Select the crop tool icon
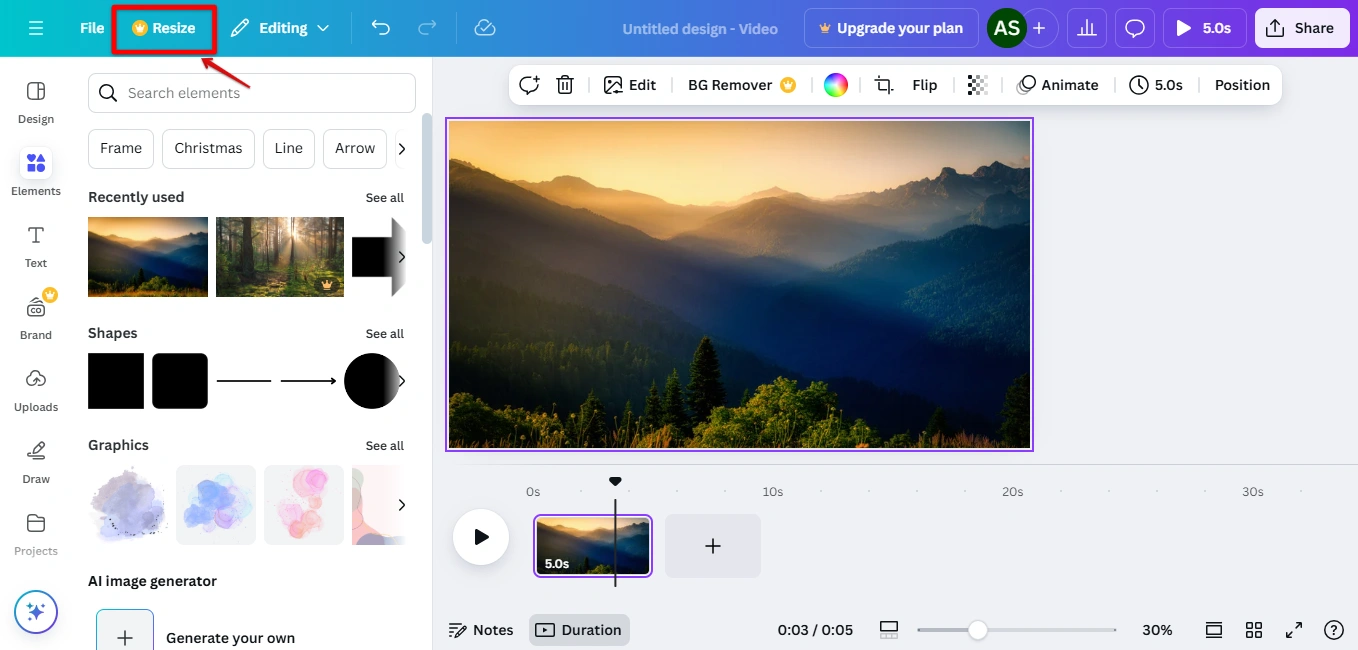The image size is (1358, 650). tap(884, 85)
